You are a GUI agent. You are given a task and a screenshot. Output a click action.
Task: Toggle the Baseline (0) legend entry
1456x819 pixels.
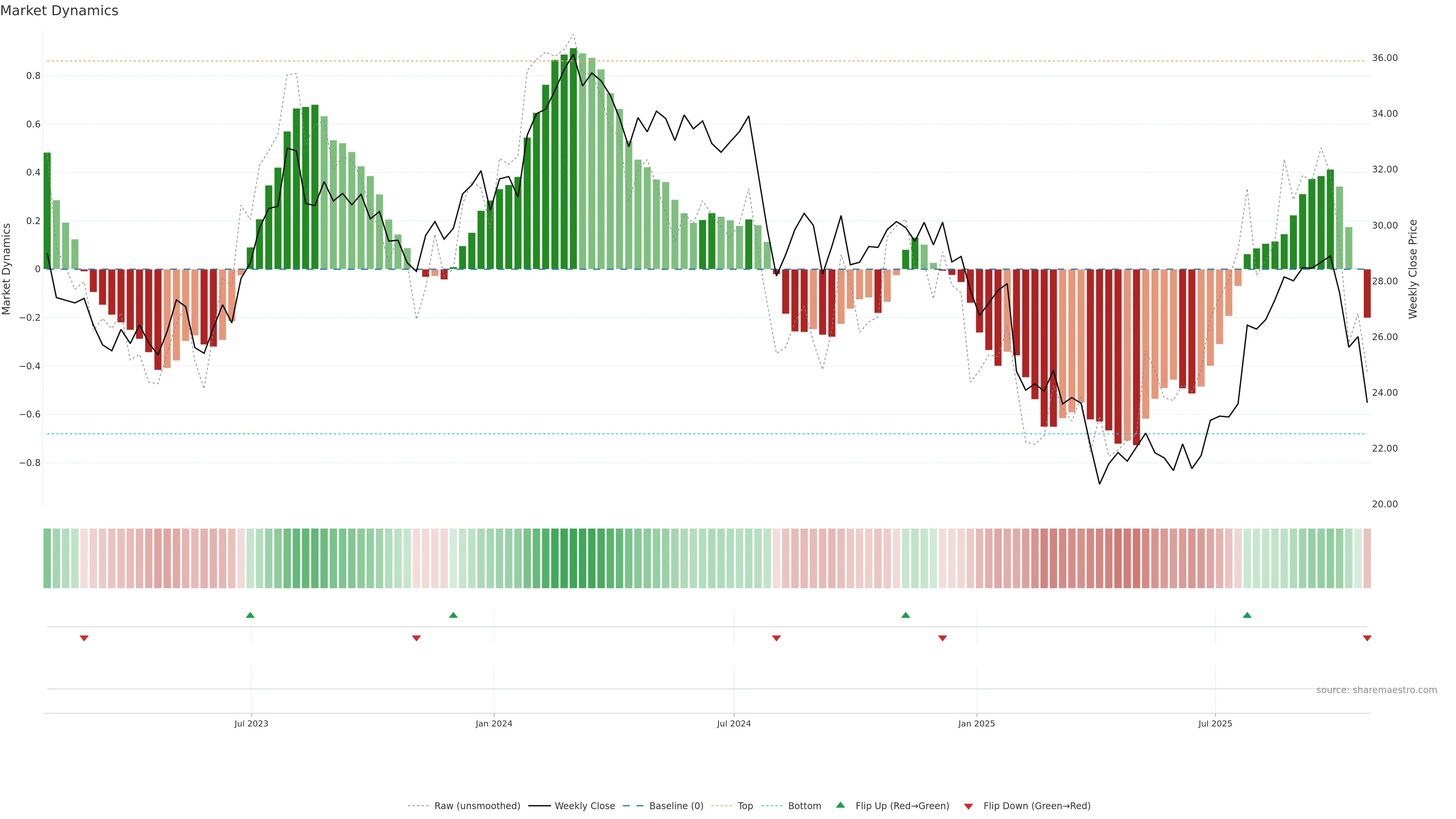[676, 806]
